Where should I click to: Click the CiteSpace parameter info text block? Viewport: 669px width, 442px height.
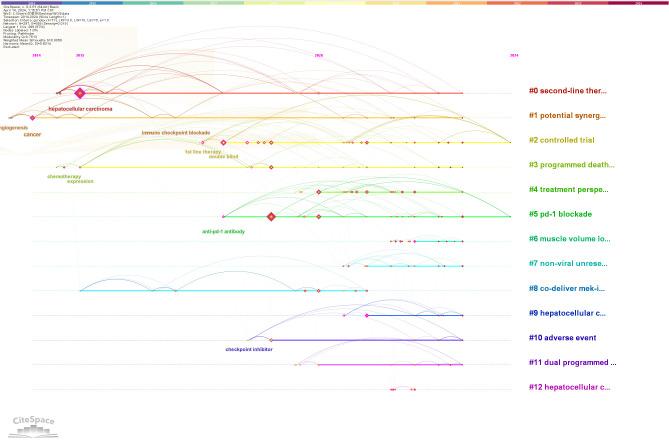coord(55,27)
